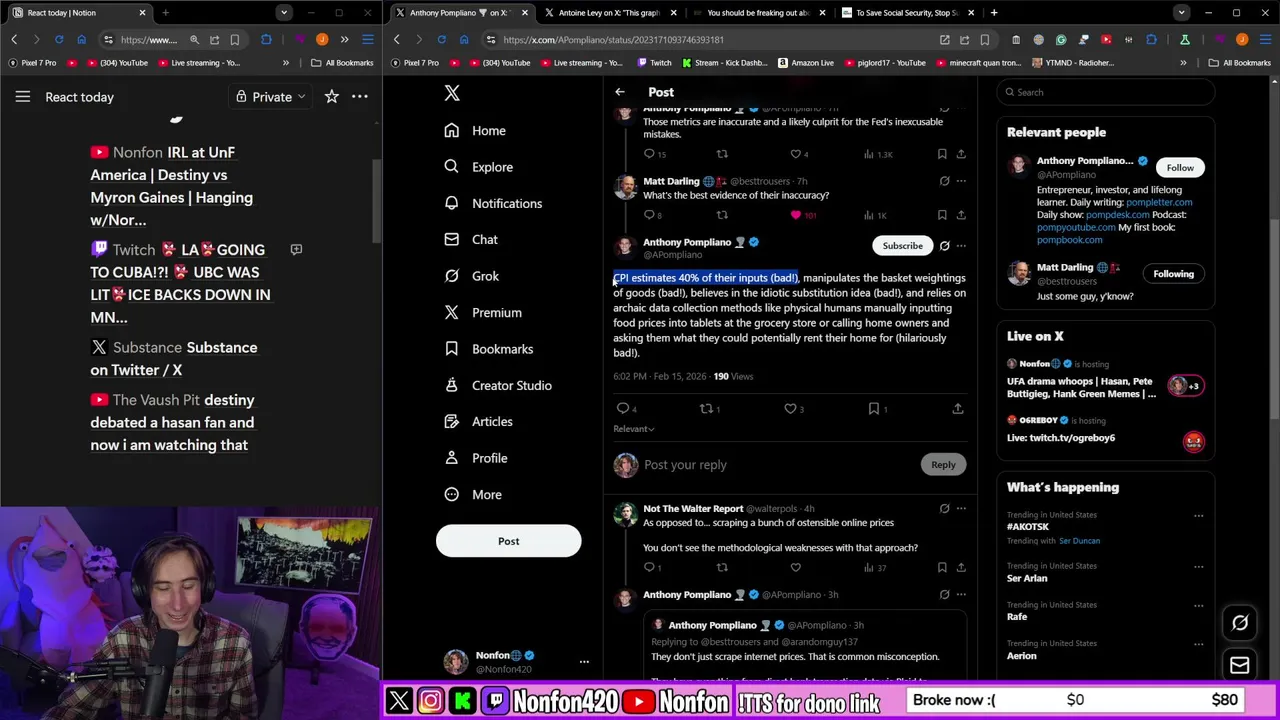The height and width of the screenshot is (720, 1280).
Task: Like Not The Walter Report reply
Action: tap(796, 568)
